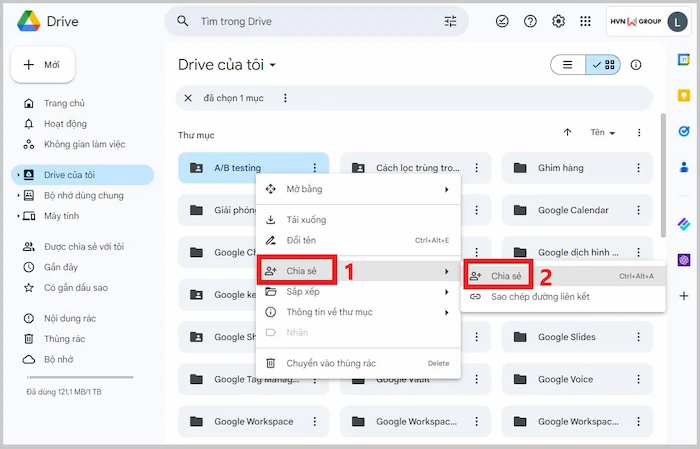Expand 'Thông tin về thư mục' submenu
The image size is (700, 449).
coord(358,312)
